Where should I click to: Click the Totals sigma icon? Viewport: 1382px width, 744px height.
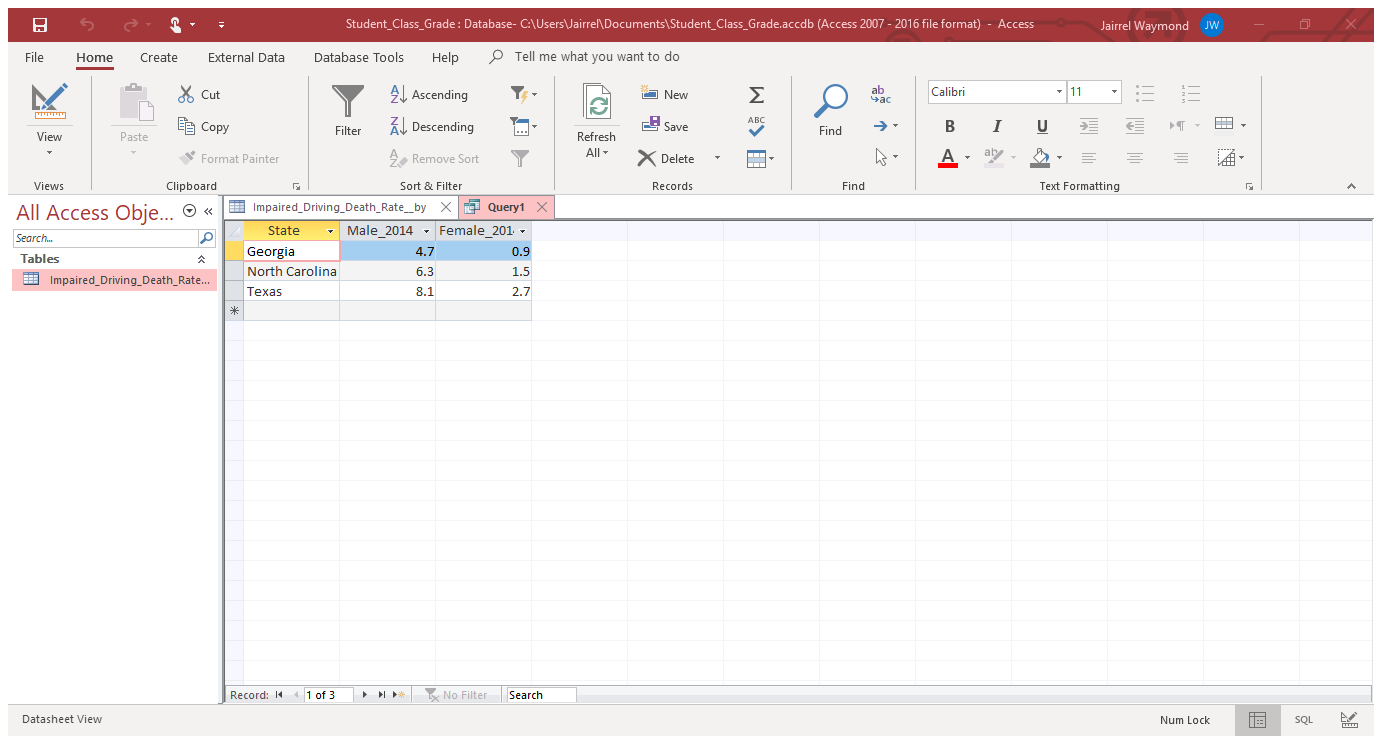click(756, 95)
